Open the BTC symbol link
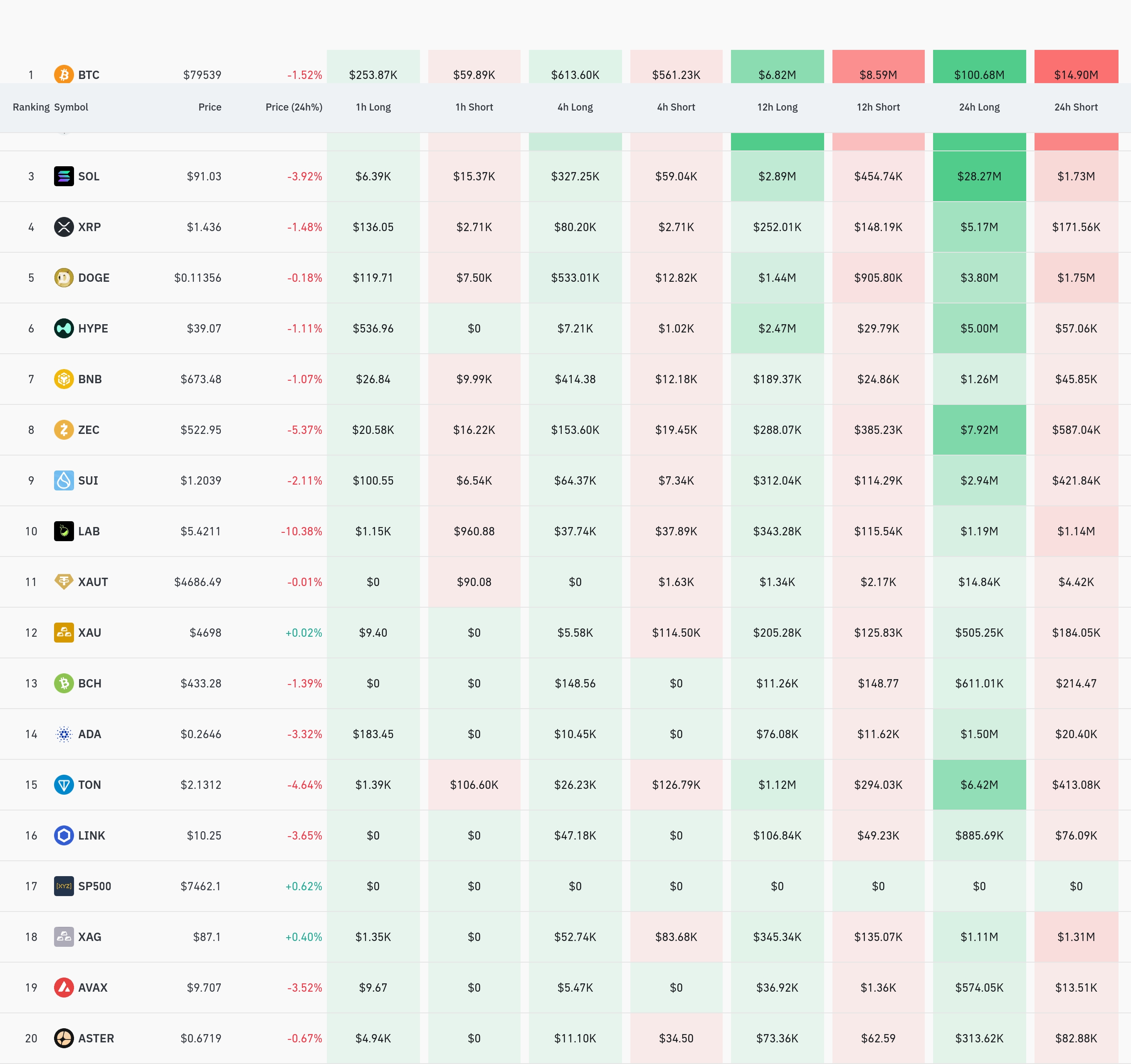The image size is (1131, 1064). tap(89, 74)
